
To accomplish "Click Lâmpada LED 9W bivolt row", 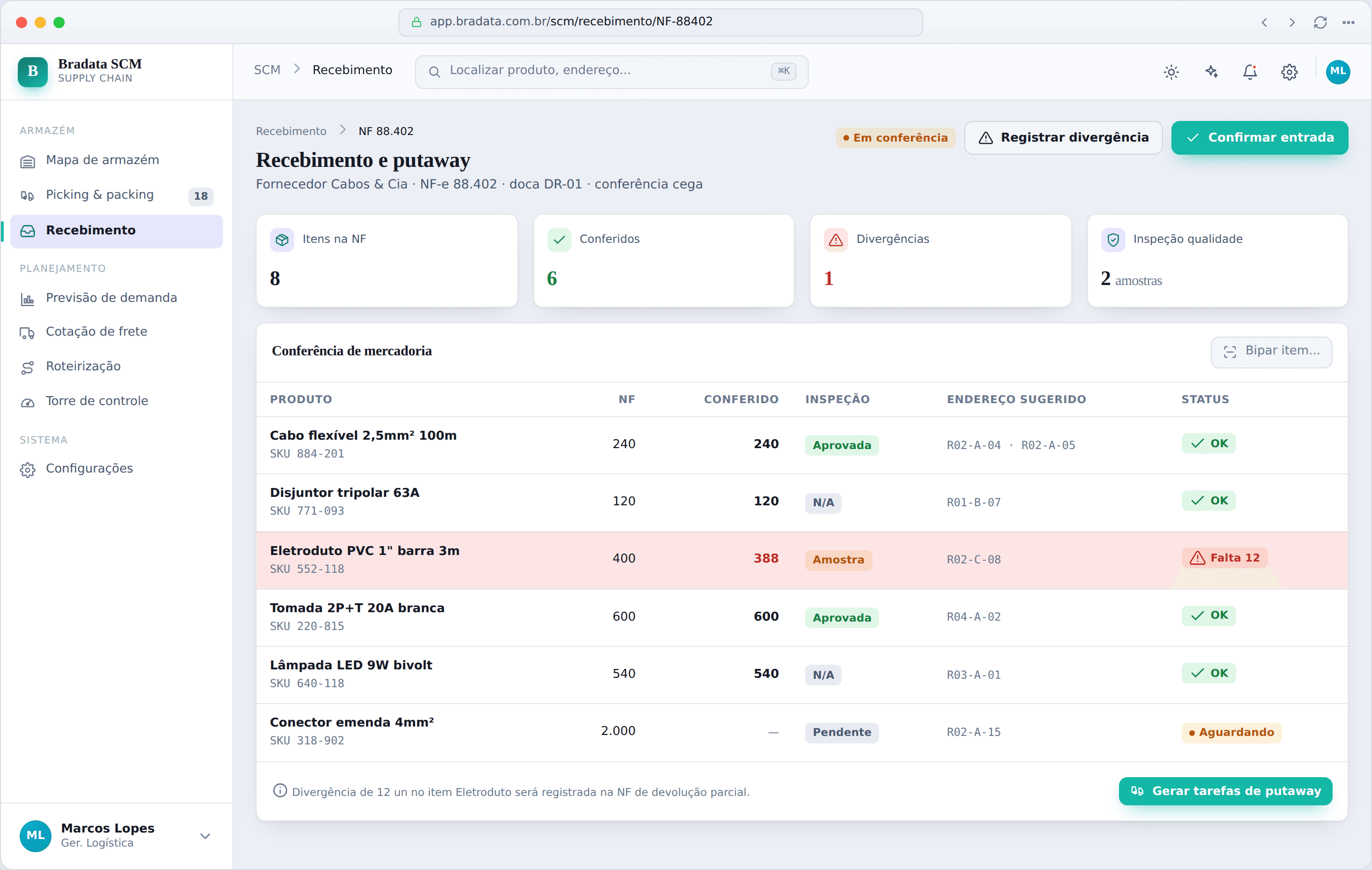I will click(802, 675).
